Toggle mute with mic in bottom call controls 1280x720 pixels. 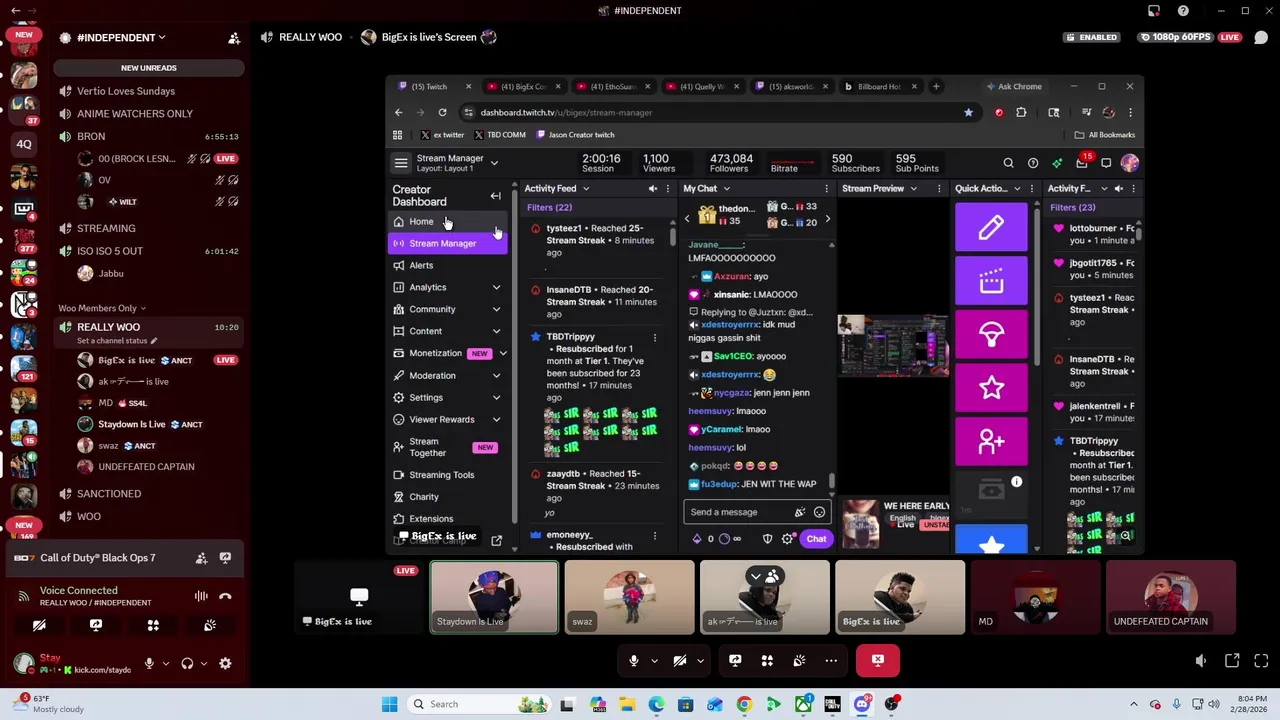(x=633, y=660)
